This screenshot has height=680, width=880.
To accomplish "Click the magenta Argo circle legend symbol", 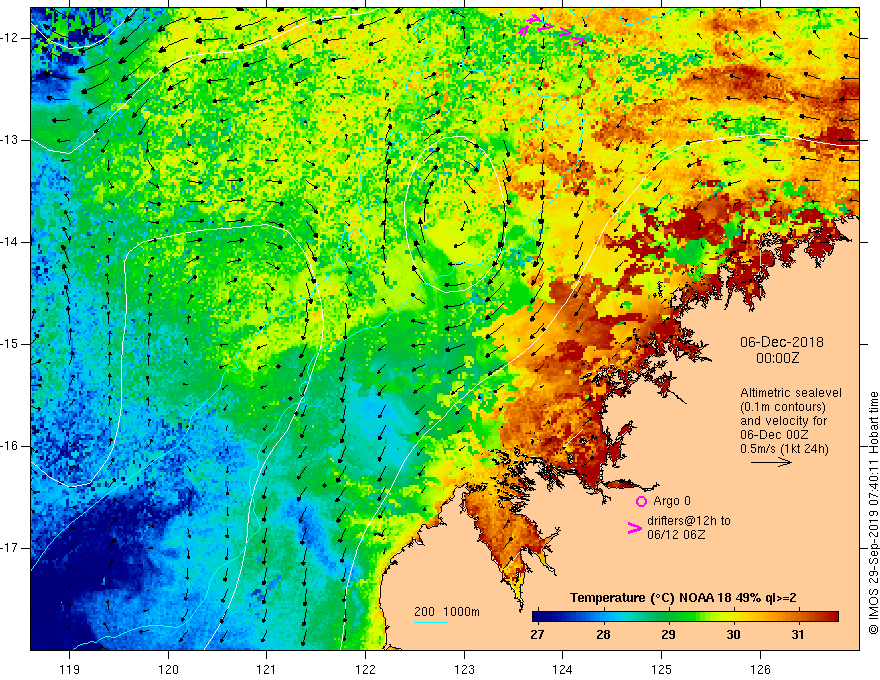I will (x=641, y=501).
